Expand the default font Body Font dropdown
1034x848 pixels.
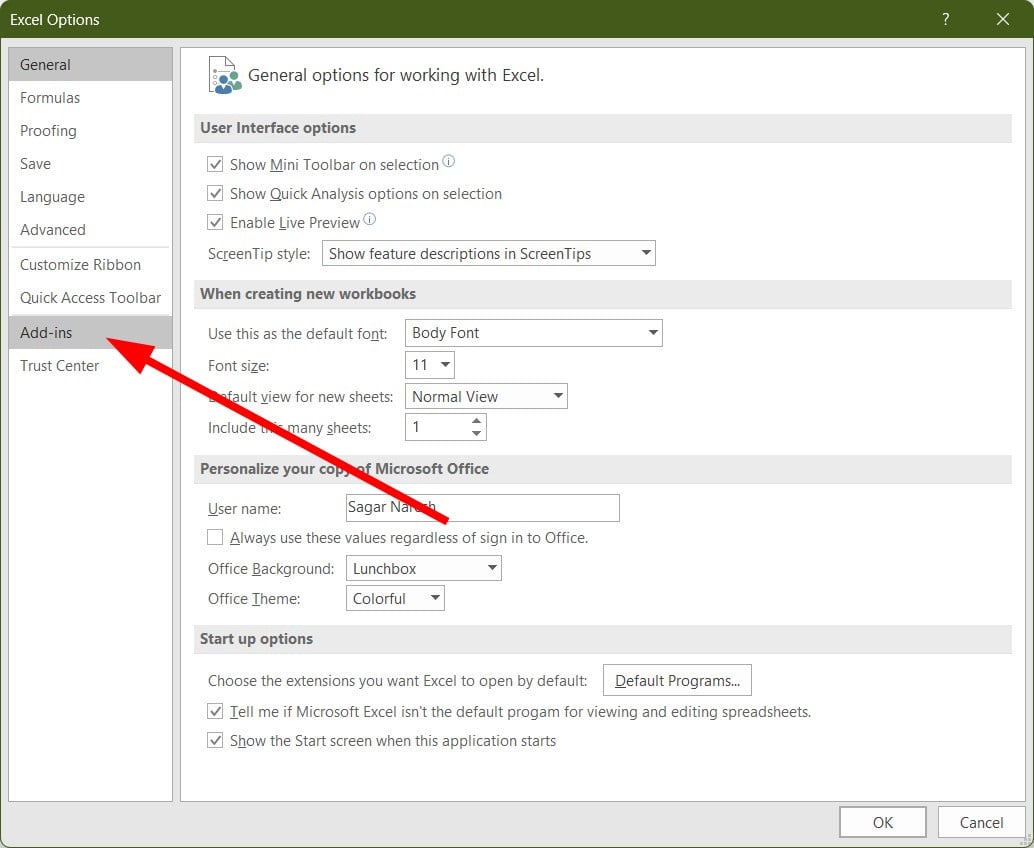pos(533,333)
